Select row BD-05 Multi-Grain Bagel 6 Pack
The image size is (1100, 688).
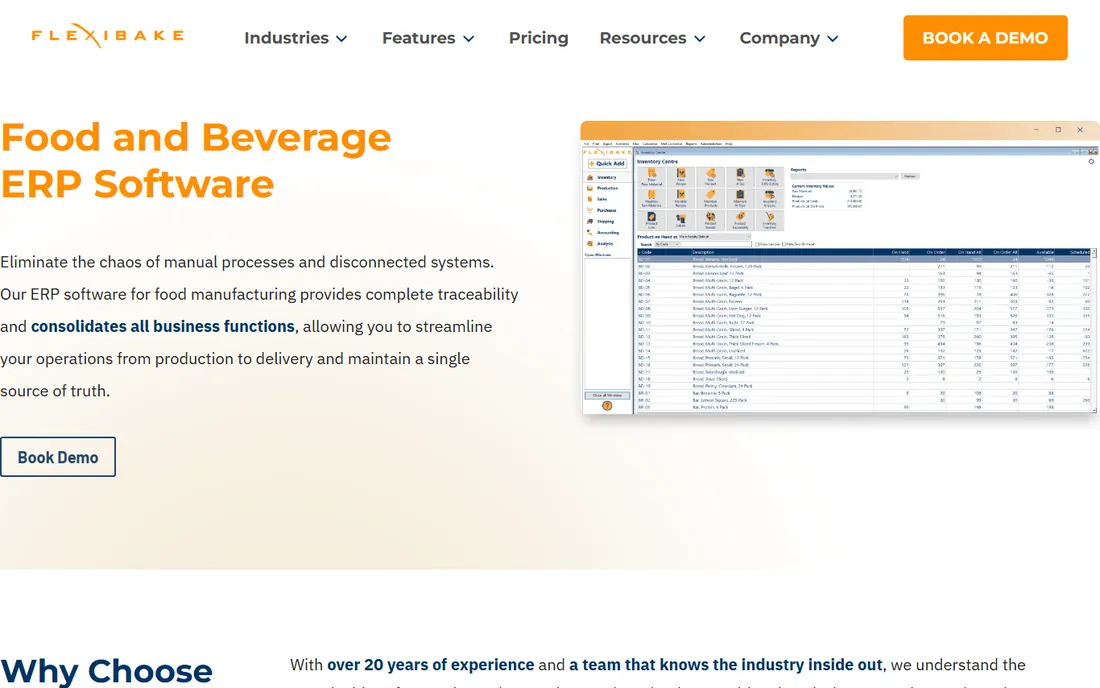click(863, 288)
